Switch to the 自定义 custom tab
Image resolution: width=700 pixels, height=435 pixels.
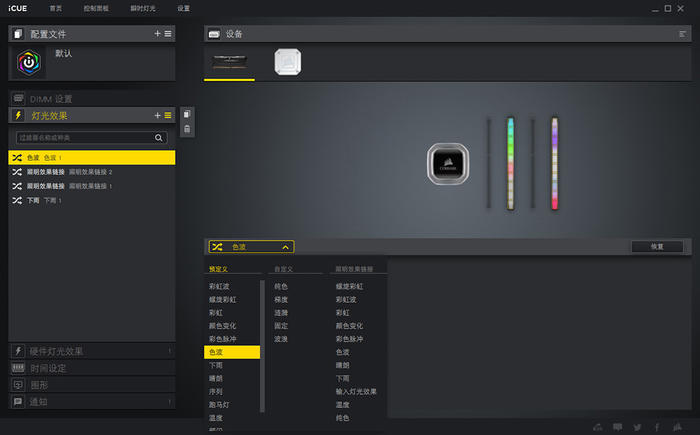(283, 269)
